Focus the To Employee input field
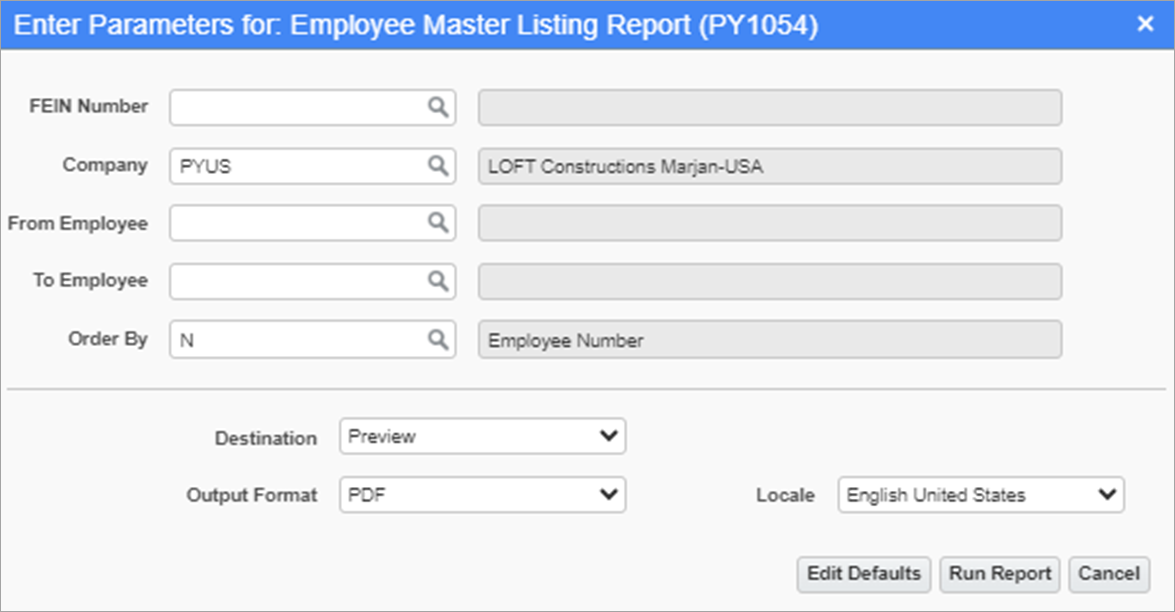The image size is (1175, 612). (x=312, y=281)
